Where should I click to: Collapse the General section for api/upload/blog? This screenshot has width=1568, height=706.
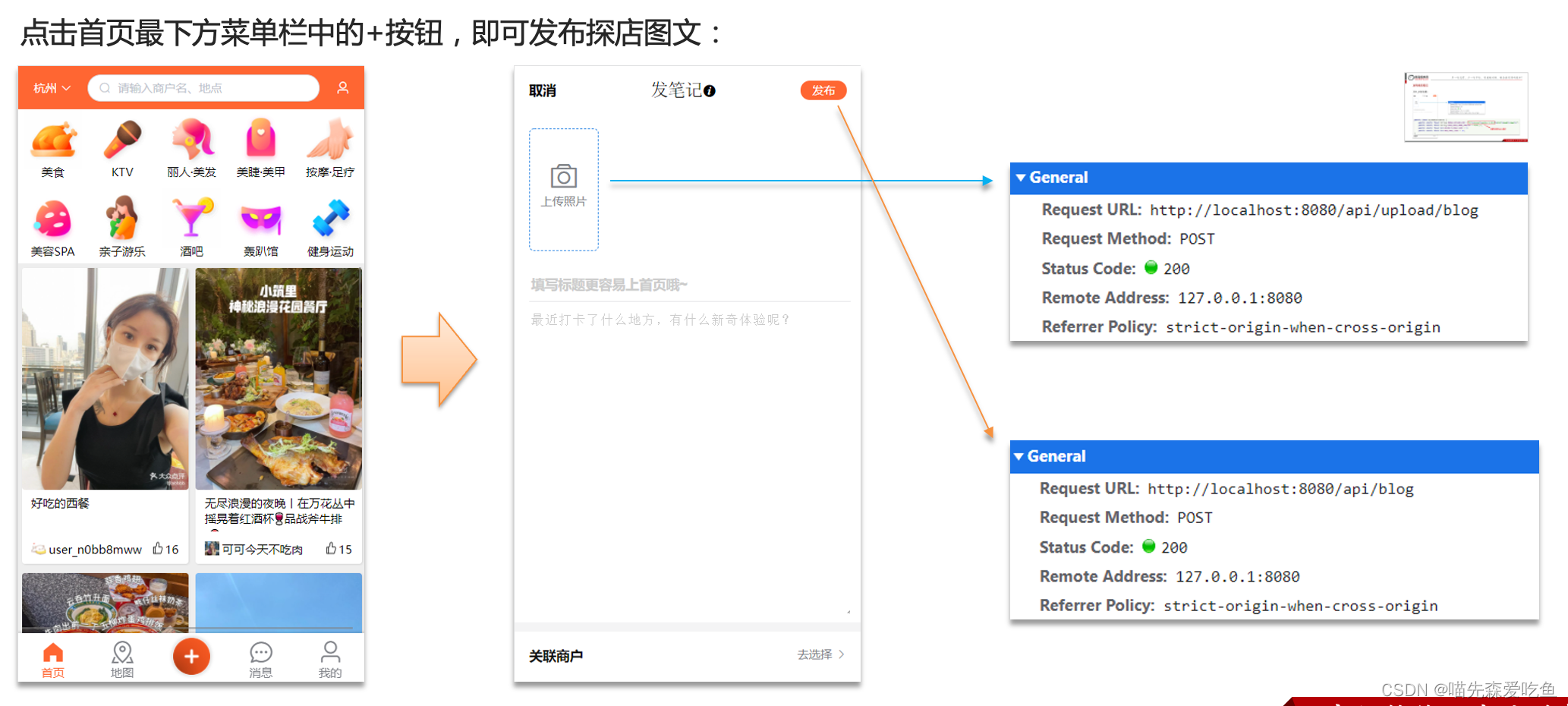tap(1022, 178)
